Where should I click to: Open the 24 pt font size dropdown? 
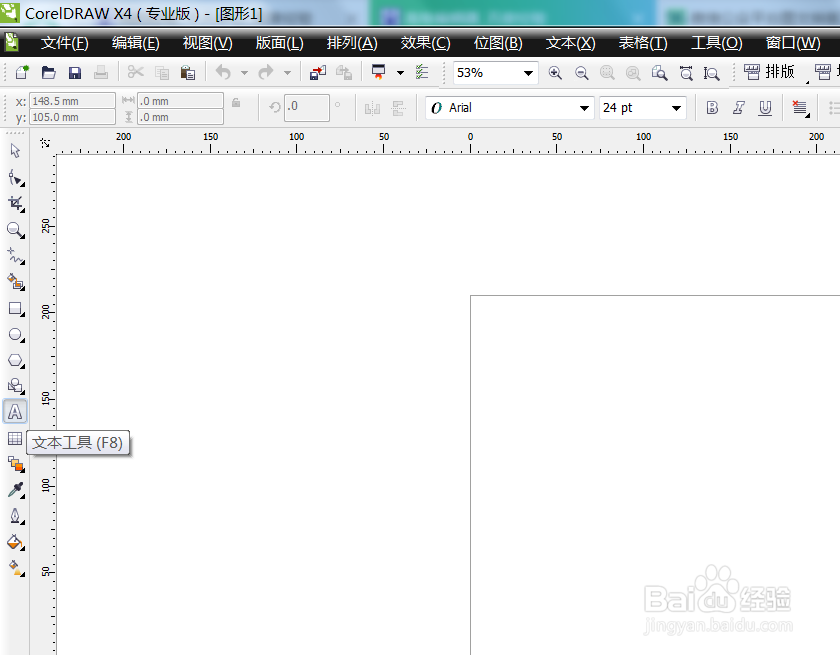(677, 108)
